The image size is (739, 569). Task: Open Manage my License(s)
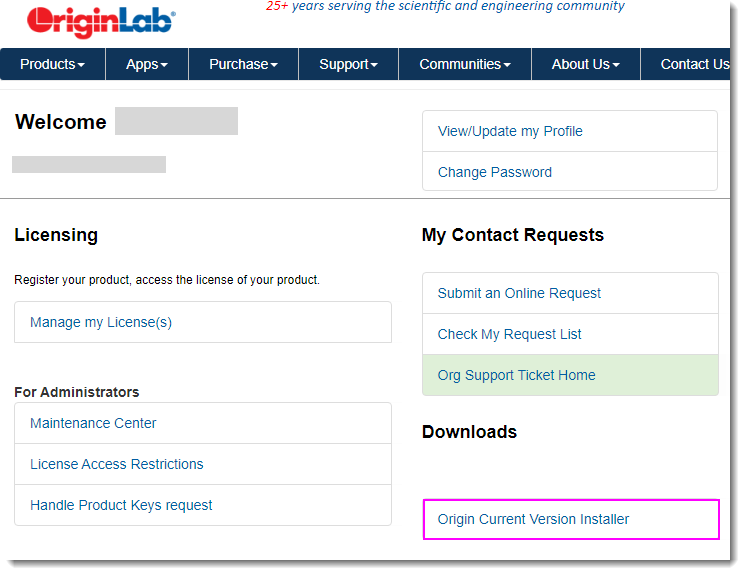click(203, 322)
